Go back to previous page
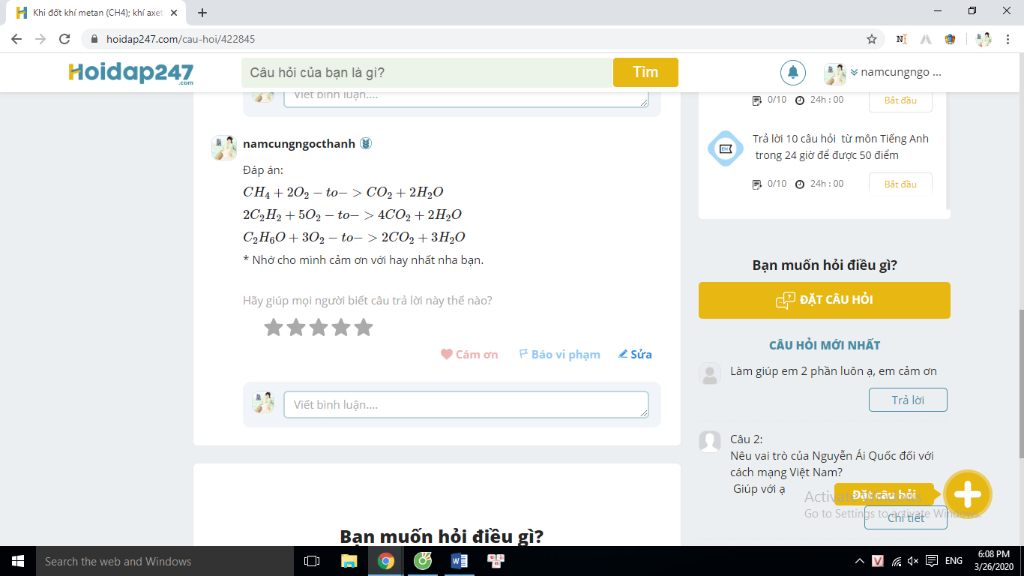The height and width of the screenshot is (576, 1024). tap(16, 39)
